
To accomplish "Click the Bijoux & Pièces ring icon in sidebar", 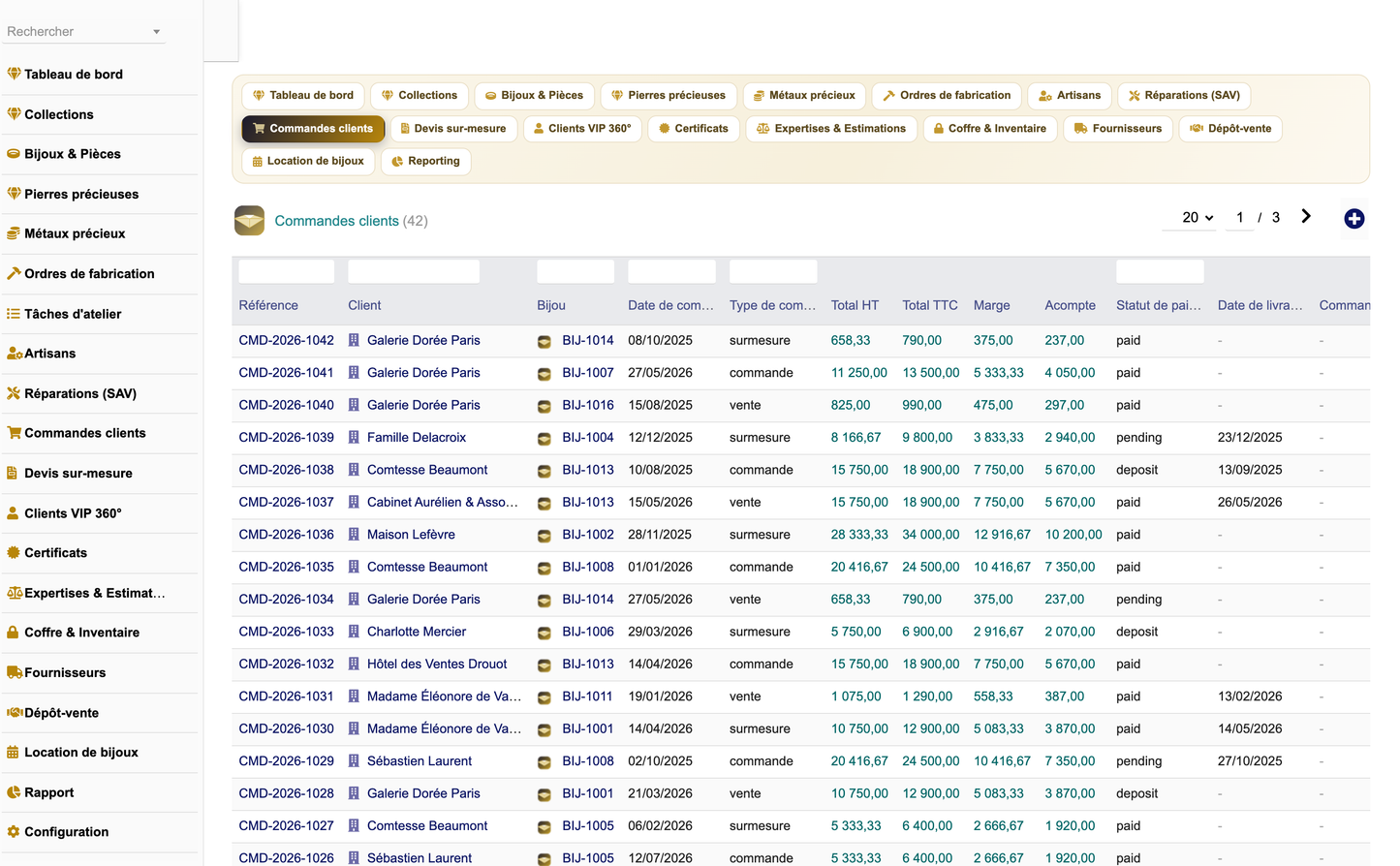I will coord(14,153).
